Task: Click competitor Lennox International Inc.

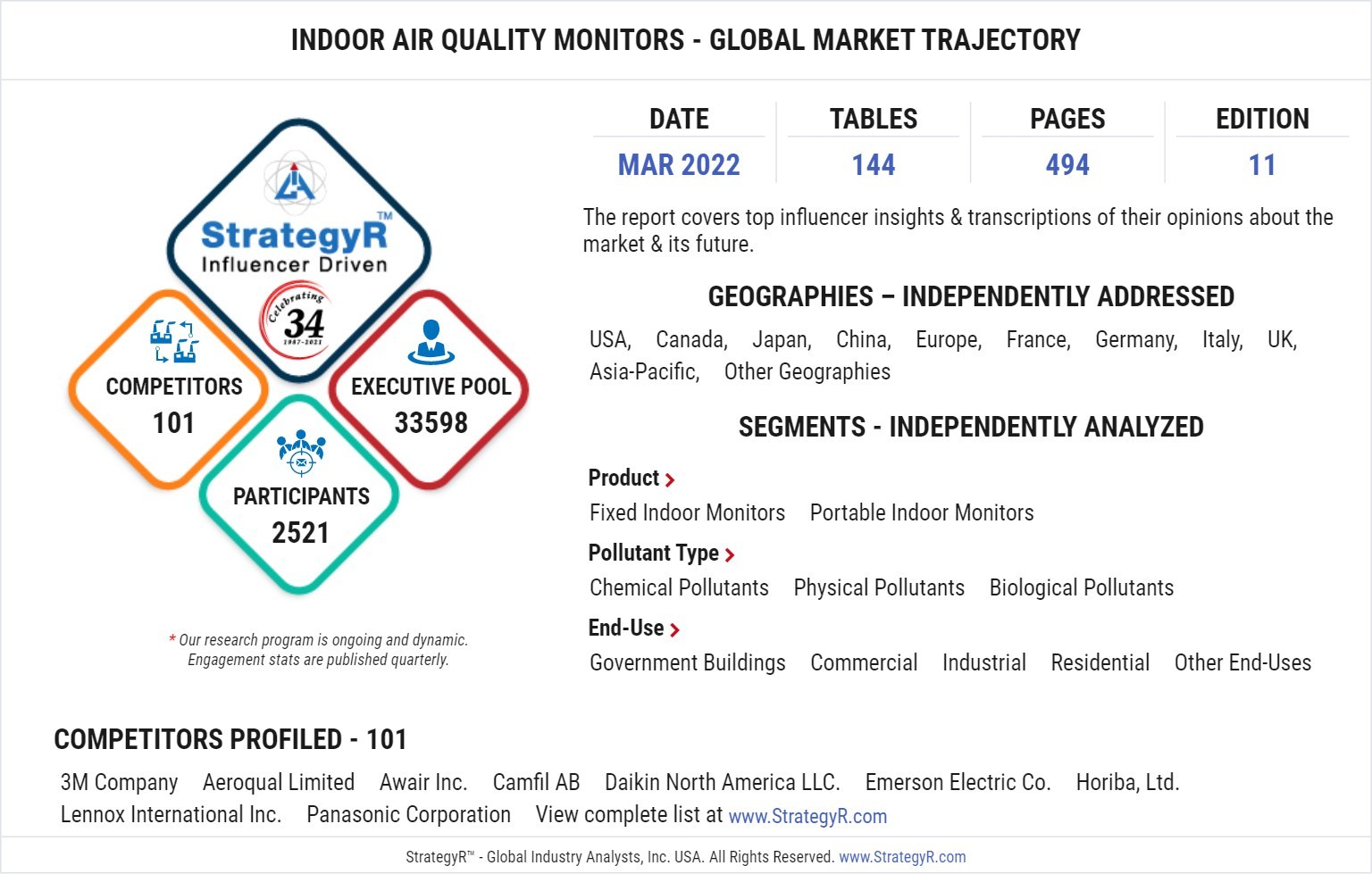Action: (x=171, y=815)
